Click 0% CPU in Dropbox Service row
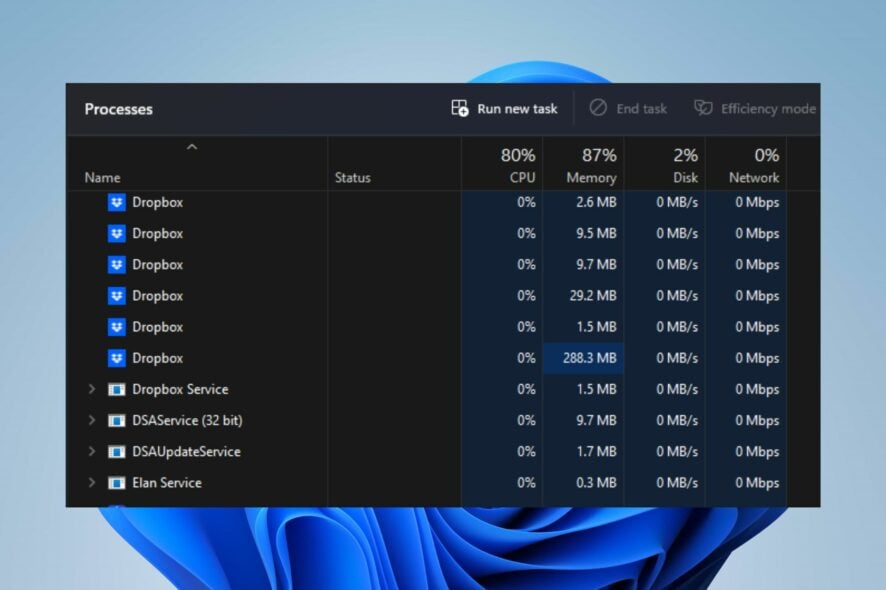Image resolution: width=886 pixels, height=590 pixels. coord(526,389)
